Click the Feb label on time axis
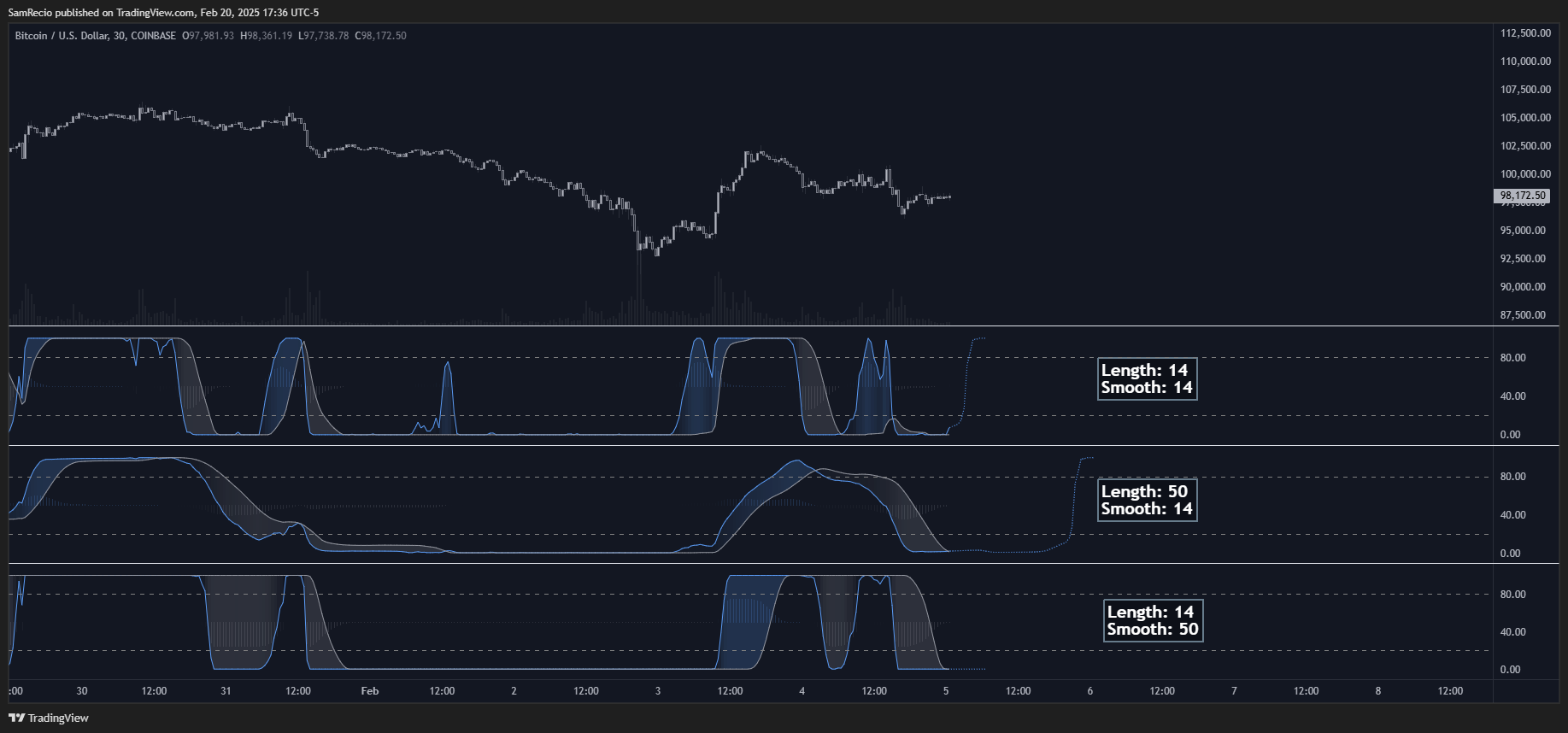This screenshot has width=1568, height=733. click(x=370, y=691)
